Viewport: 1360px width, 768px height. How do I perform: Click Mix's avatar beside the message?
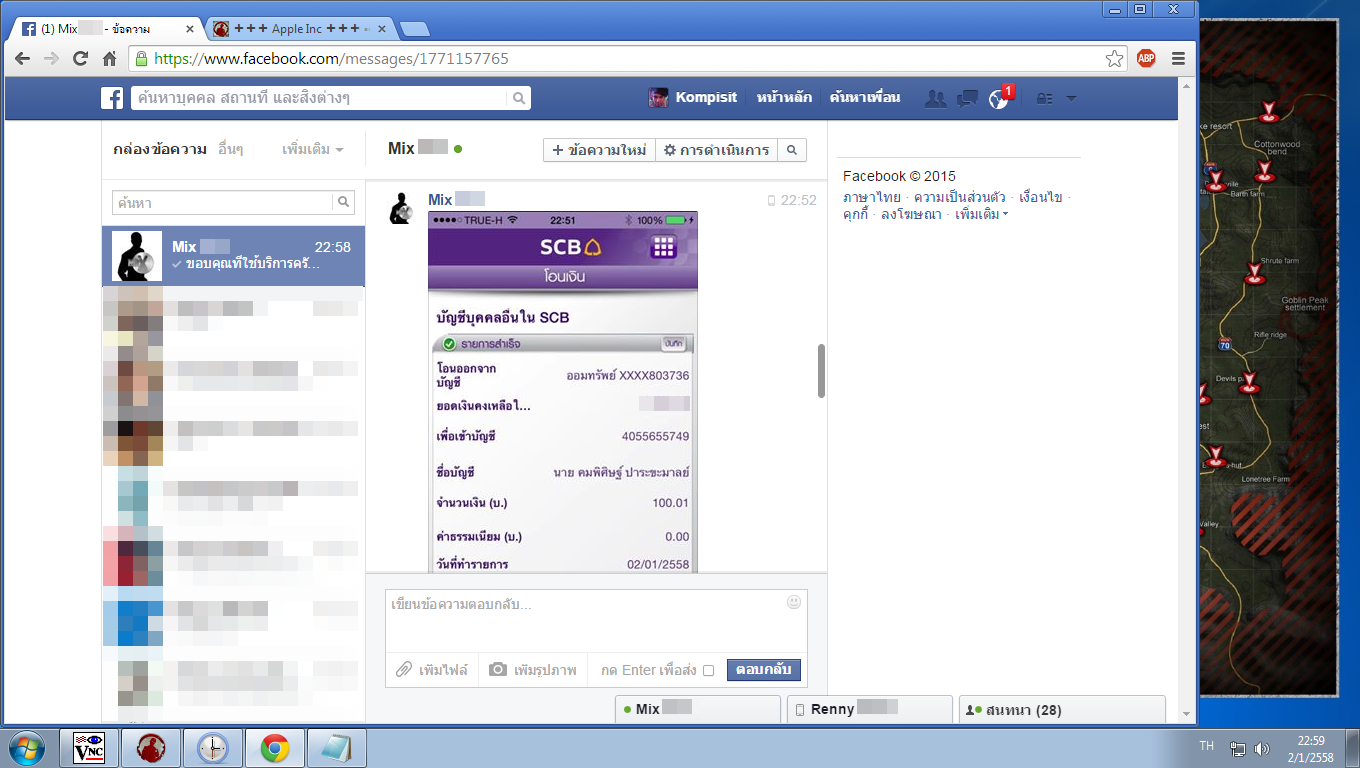[x=402, y=208]
